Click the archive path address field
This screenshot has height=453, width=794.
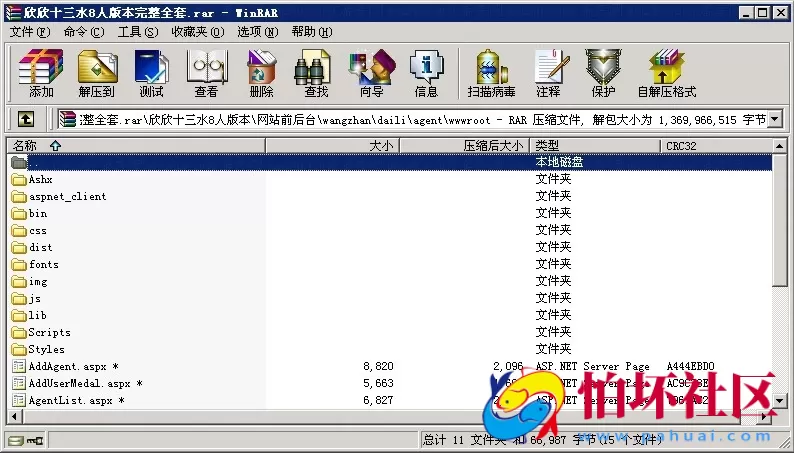click(x=413, y=119)
